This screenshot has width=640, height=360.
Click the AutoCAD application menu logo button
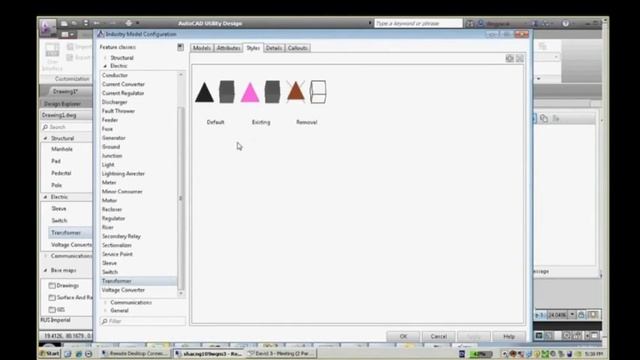(x=47, y=27)
